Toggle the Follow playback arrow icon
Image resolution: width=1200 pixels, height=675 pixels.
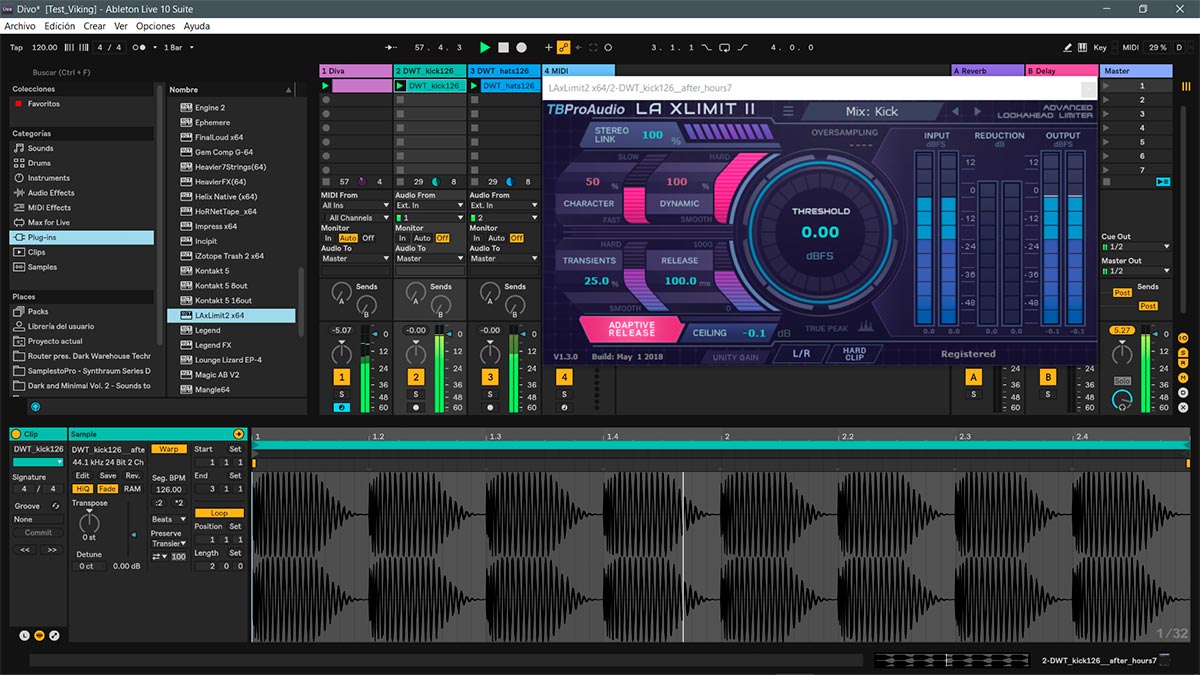point(392,47)
